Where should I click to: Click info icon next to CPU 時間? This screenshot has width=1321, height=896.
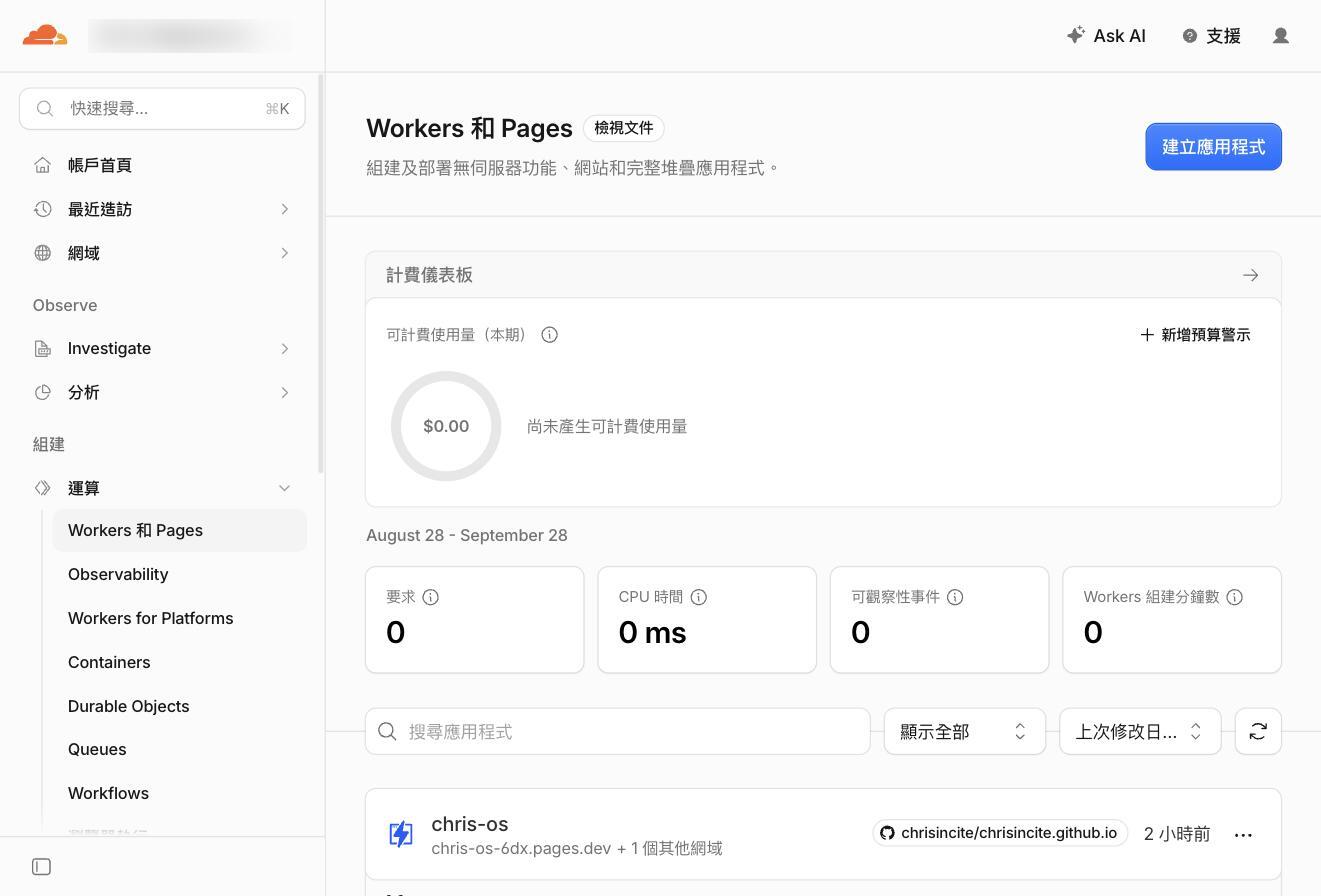coord(698,597)
